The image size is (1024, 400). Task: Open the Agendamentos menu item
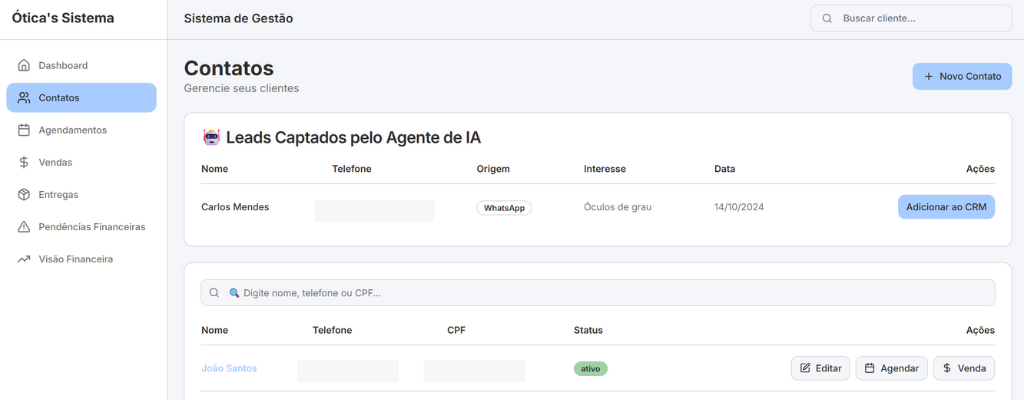[72, 130]
